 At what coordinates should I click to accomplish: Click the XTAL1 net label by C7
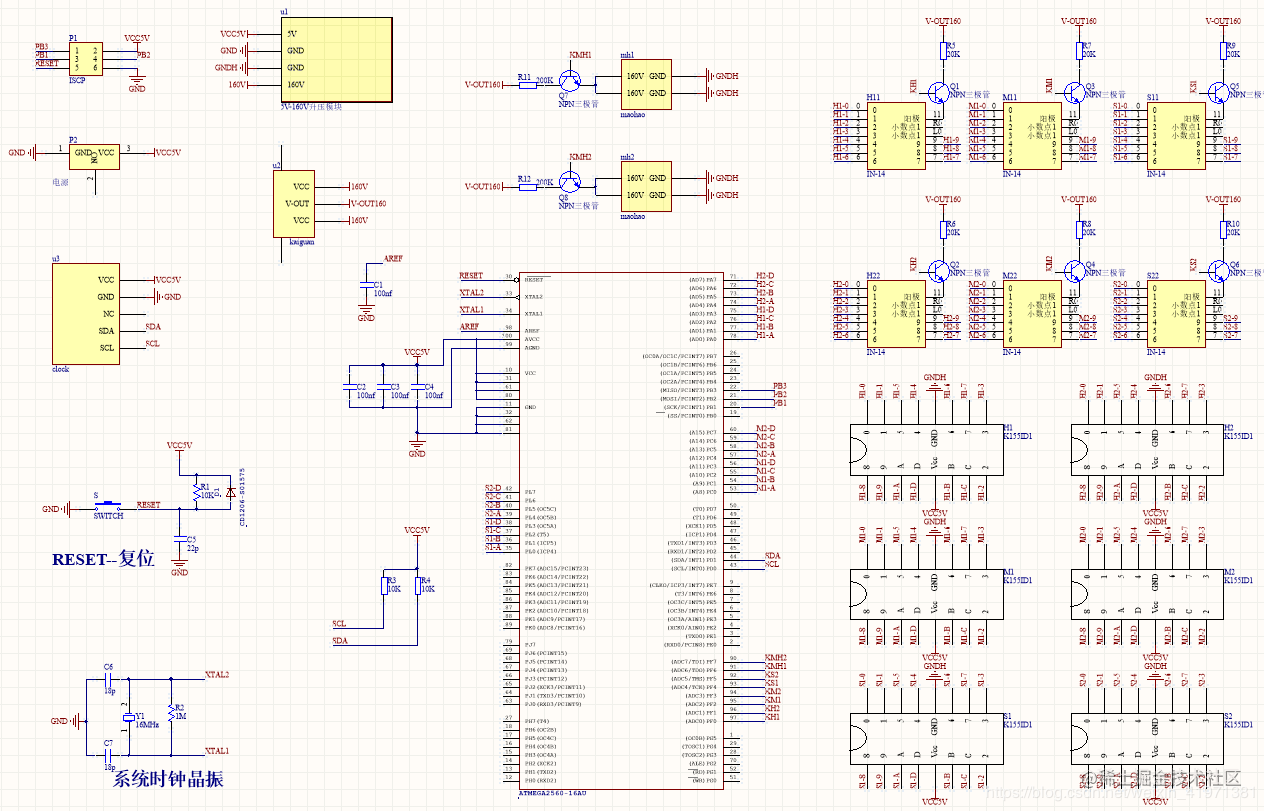pyautogui.click(x=217, y=750)
